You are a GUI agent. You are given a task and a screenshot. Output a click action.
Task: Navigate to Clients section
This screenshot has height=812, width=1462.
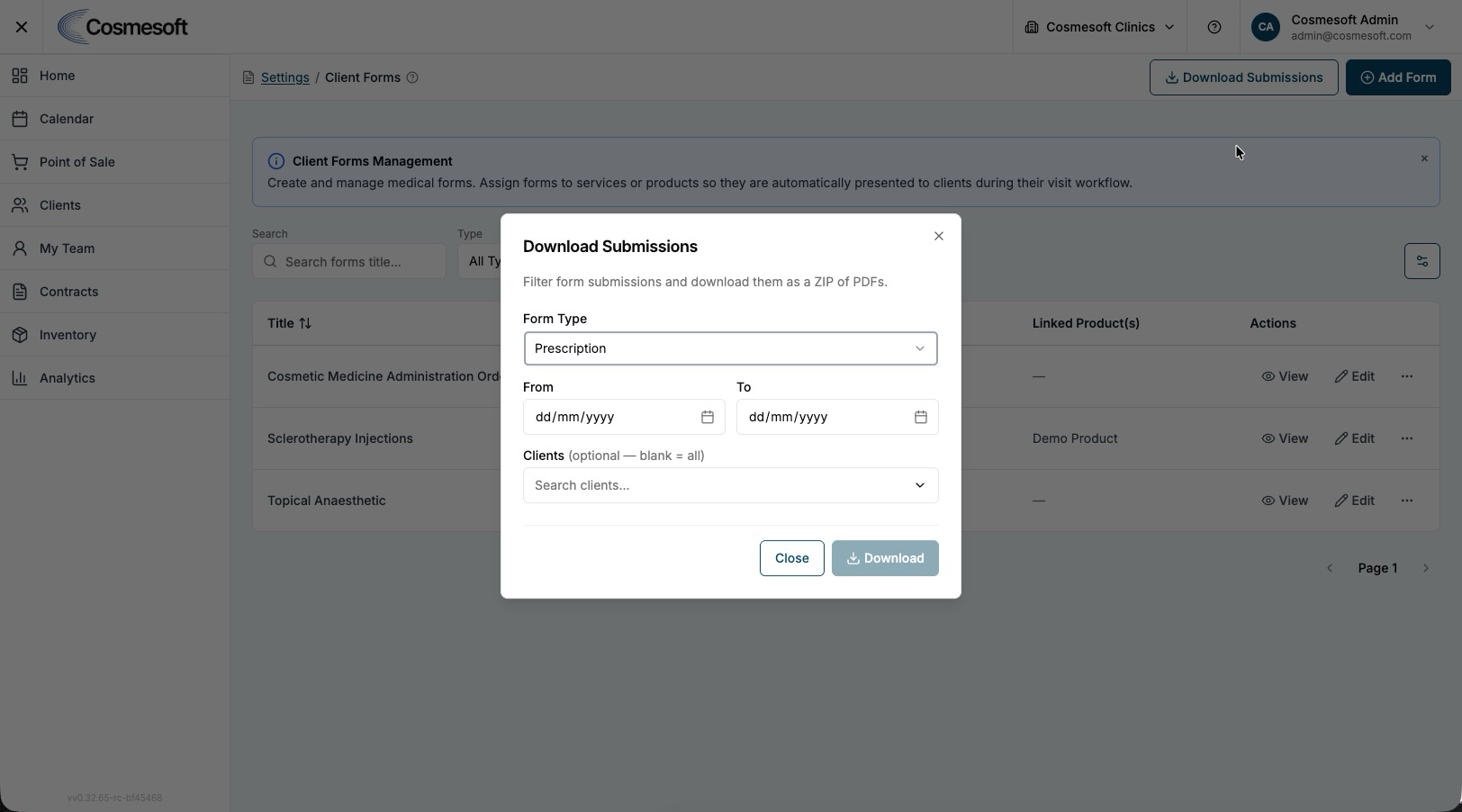point(114,205)
